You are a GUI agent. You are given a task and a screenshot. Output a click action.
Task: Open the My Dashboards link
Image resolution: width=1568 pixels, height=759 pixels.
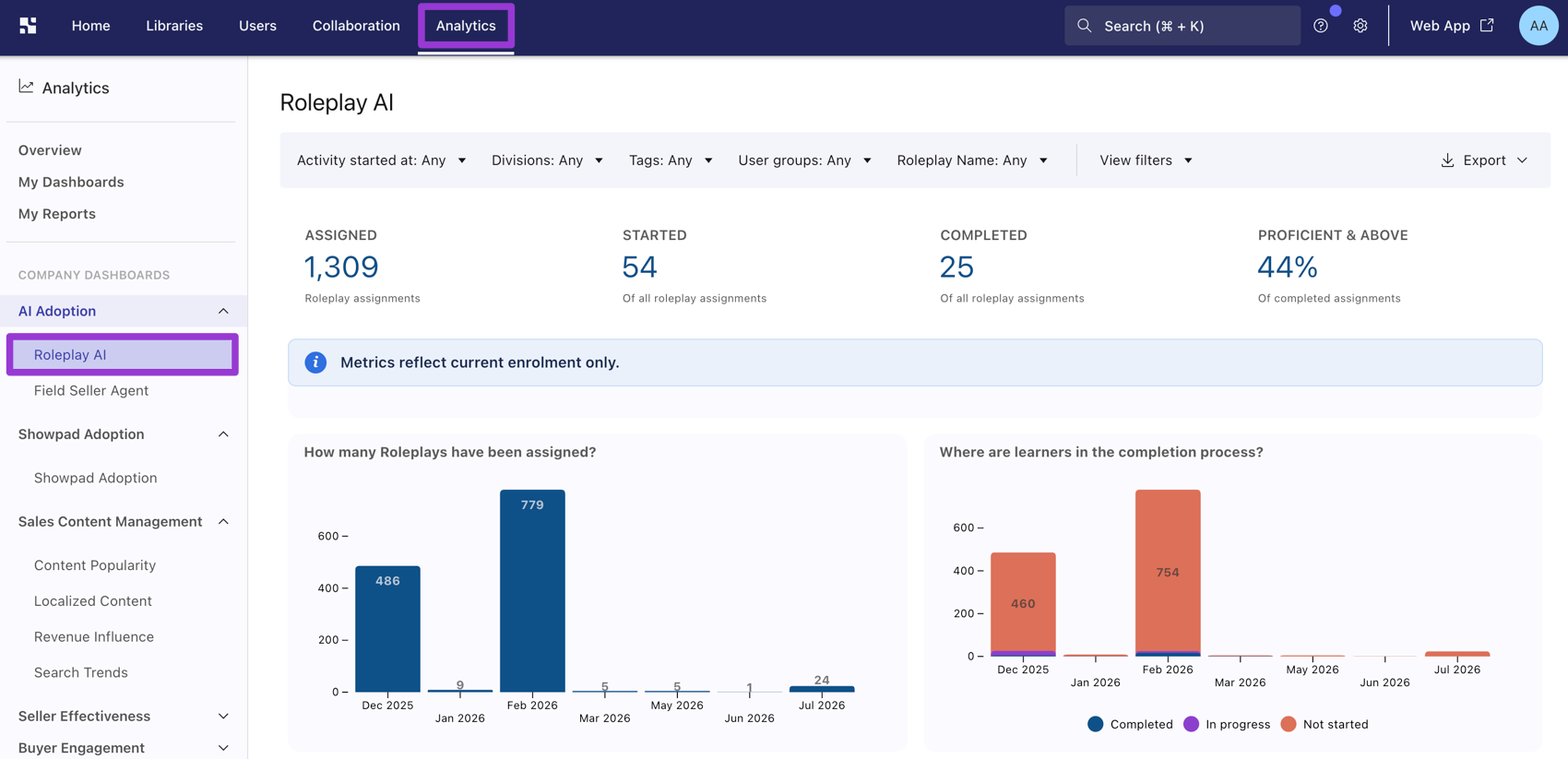[x=71, y=182]
